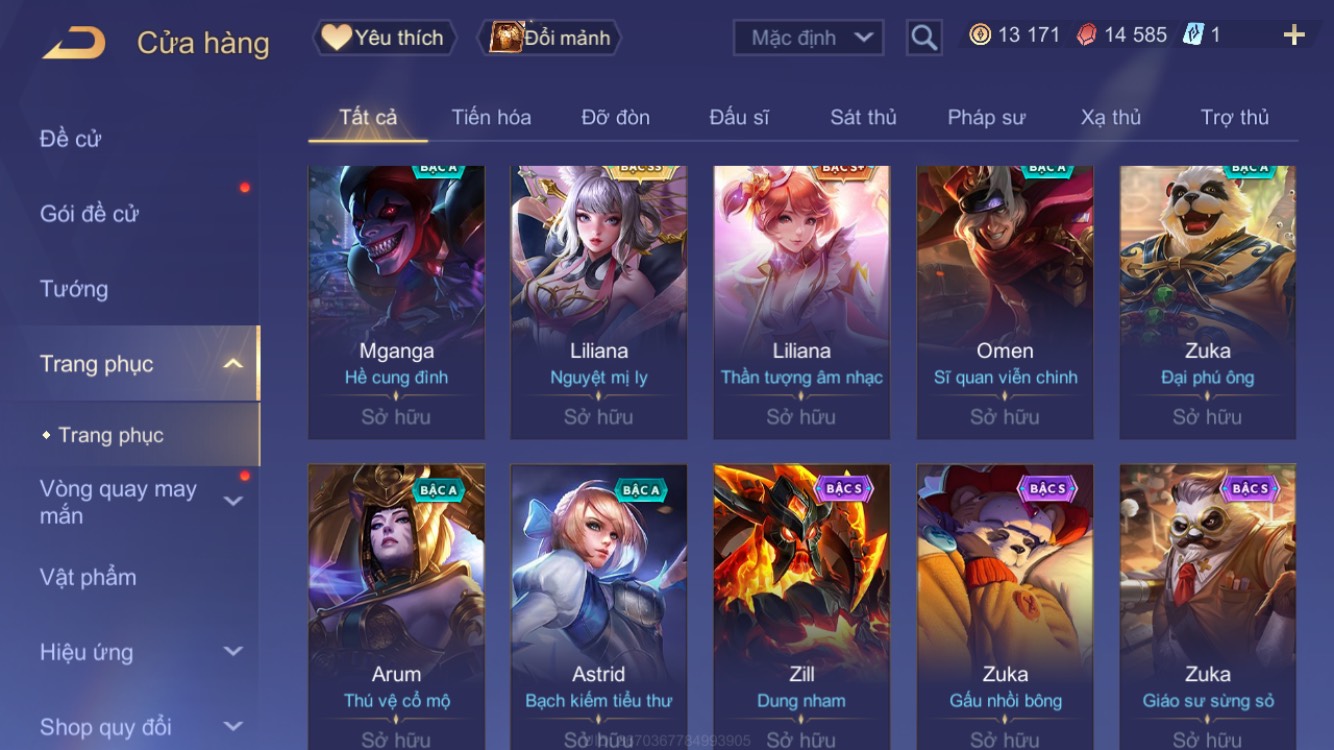The height and width of the screenshot is (750, 1334).
Task: Open Đổi mảnh chest exchange
Action: coord(551,38)
